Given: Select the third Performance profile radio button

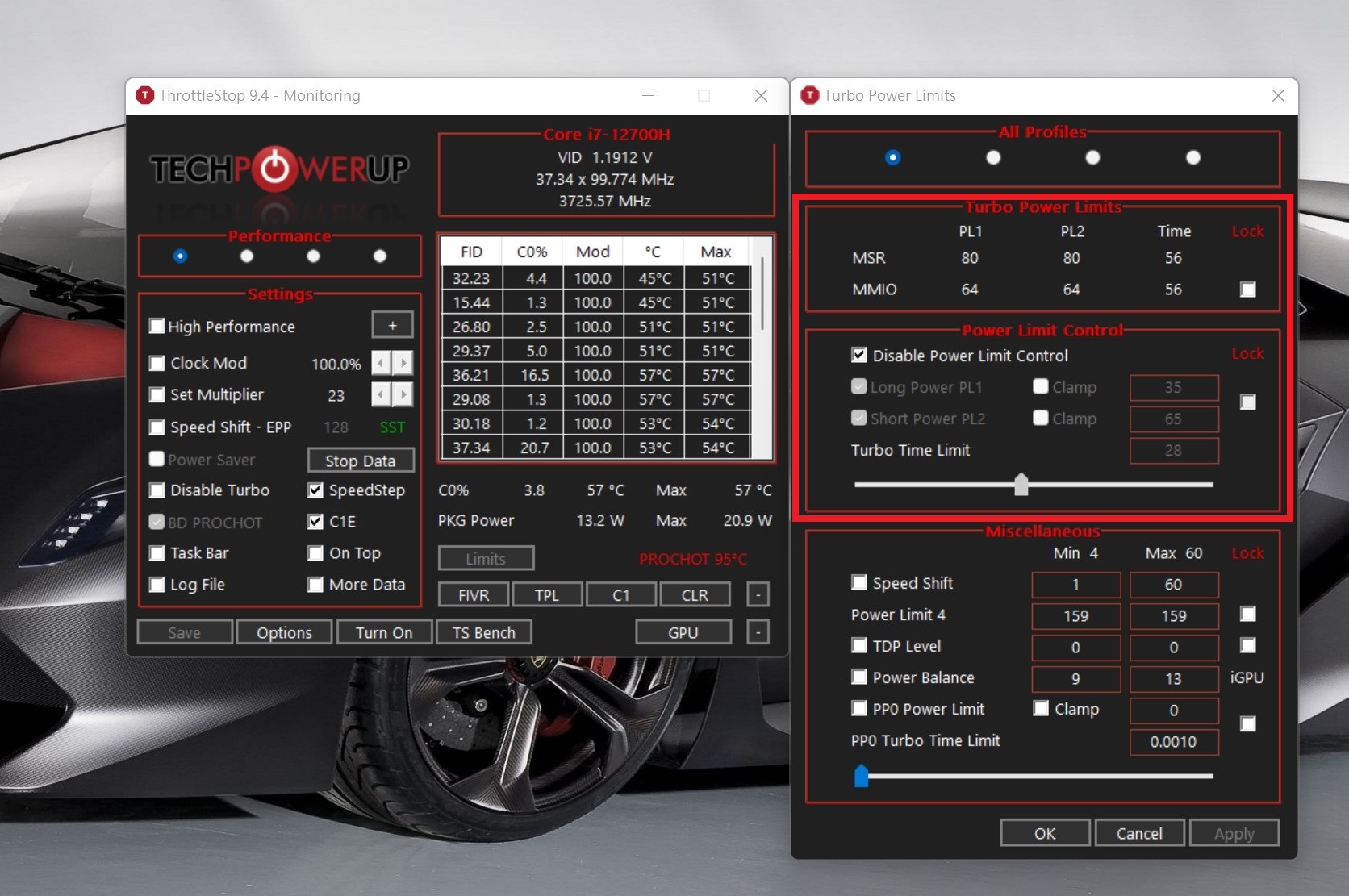Looking at the screenshot, I should point(314,256).
